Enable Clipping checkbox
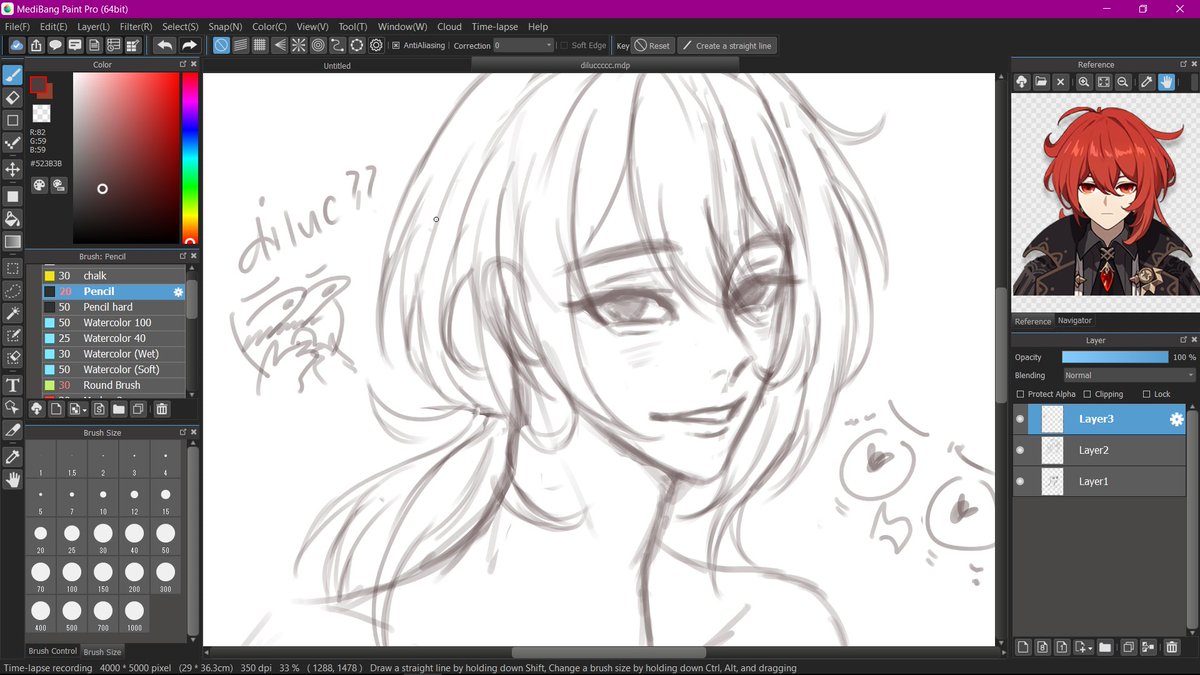This screenshot has width=1200, height=675. [1087, 394]
